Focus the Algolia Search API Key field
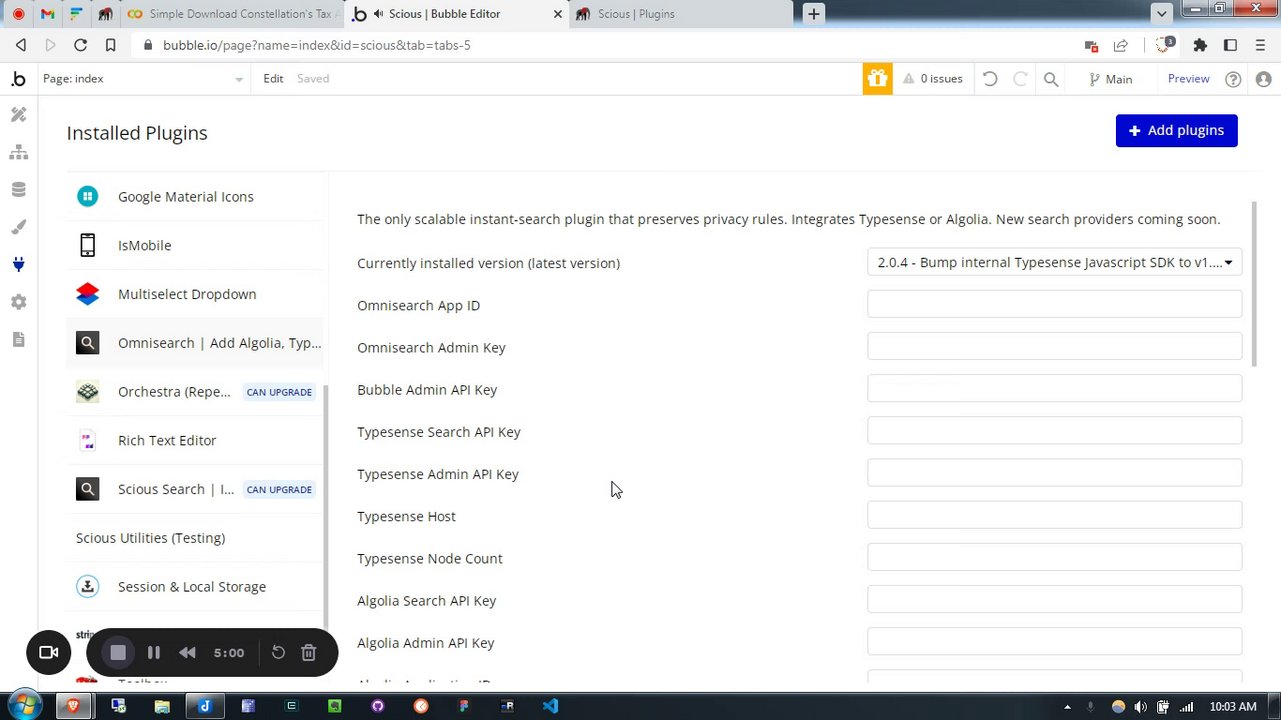This screenshot has height=720, width=1281. click(x=1054, y=600)
